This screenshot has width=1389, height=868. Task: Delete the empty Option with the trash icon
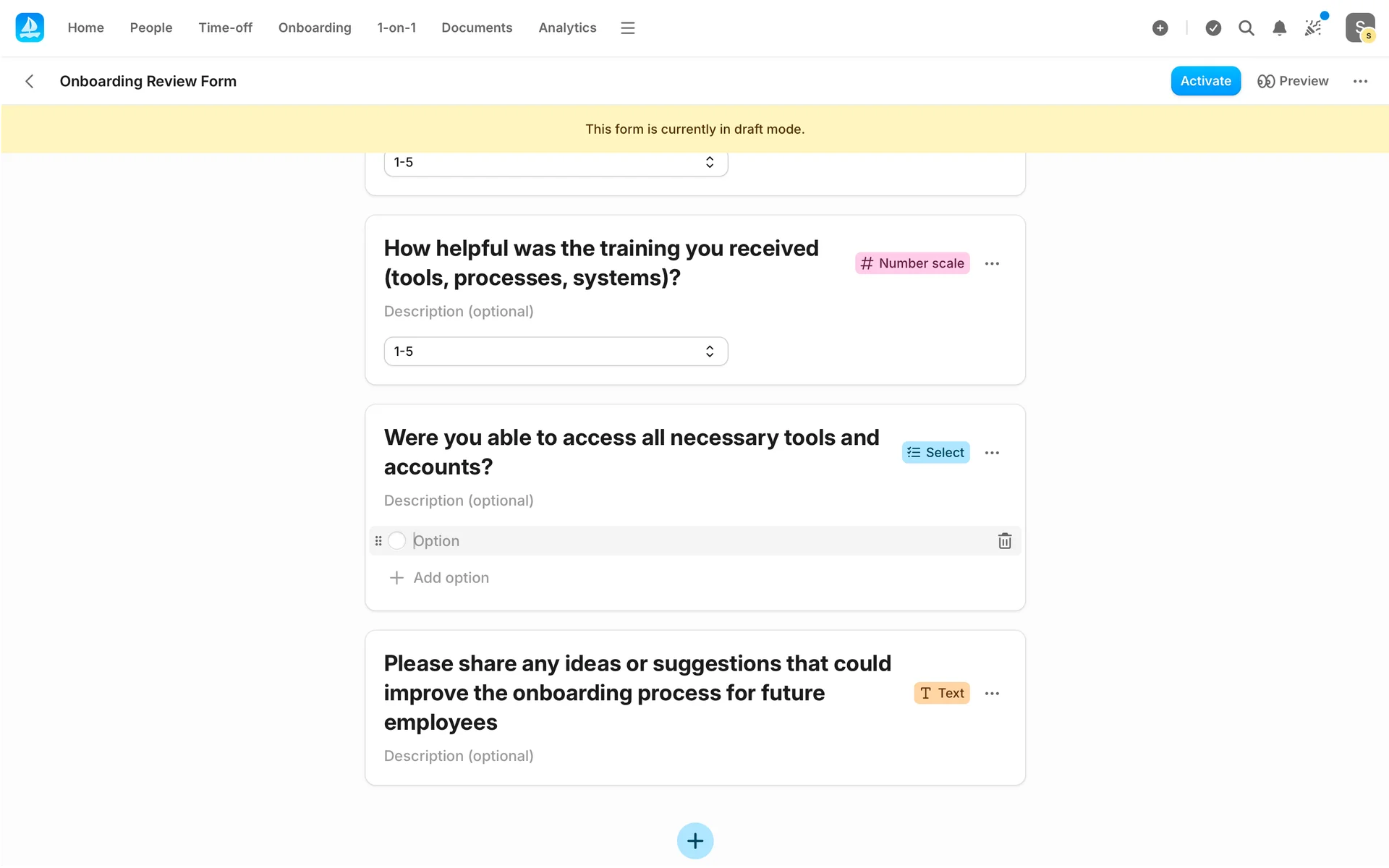point(1004,541)
